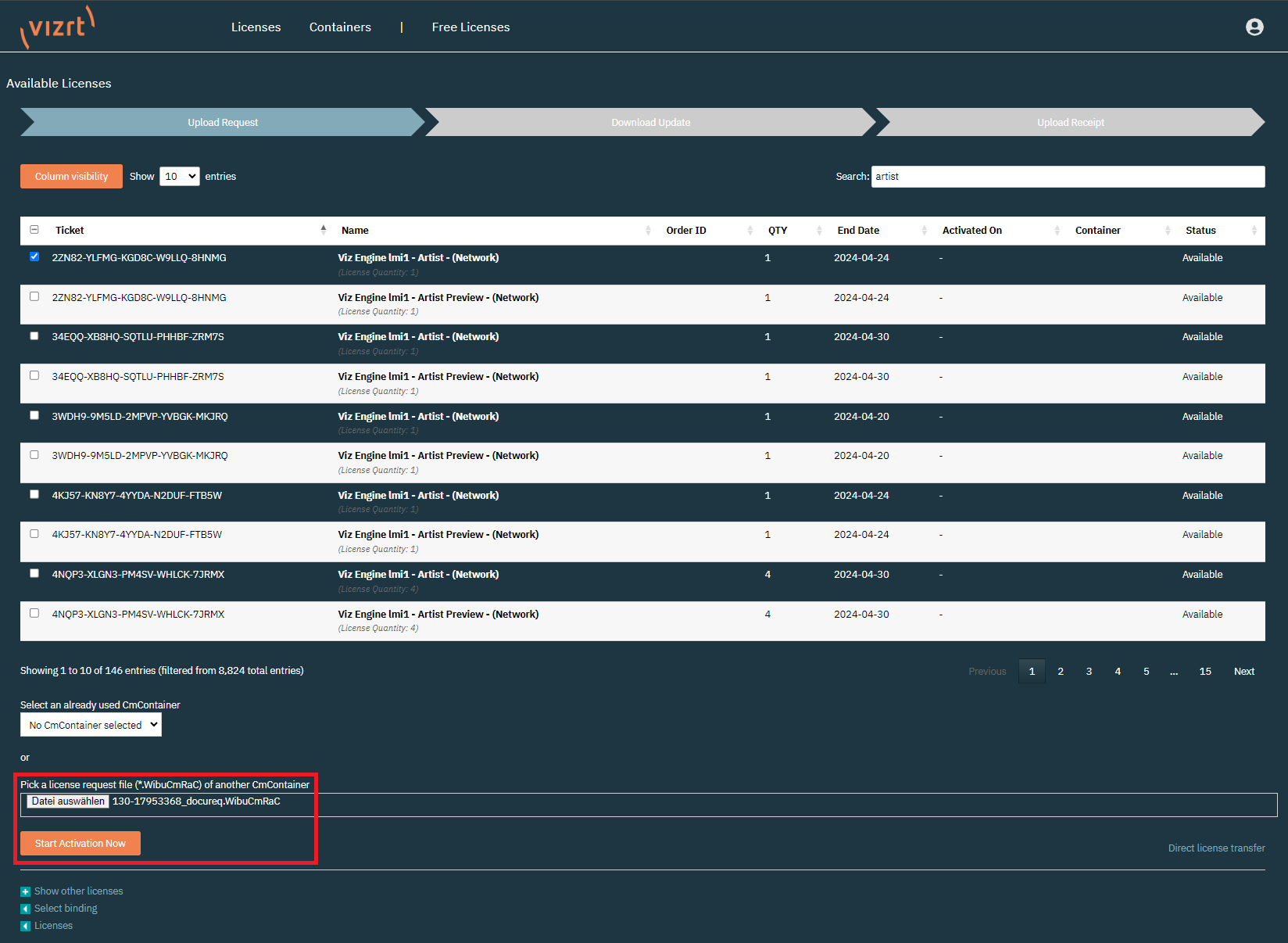Image resolution: width=1288 pixels, height=943 pixels.
Task: Open the Free Licenses menu item
Action: (x=470, y=27)
